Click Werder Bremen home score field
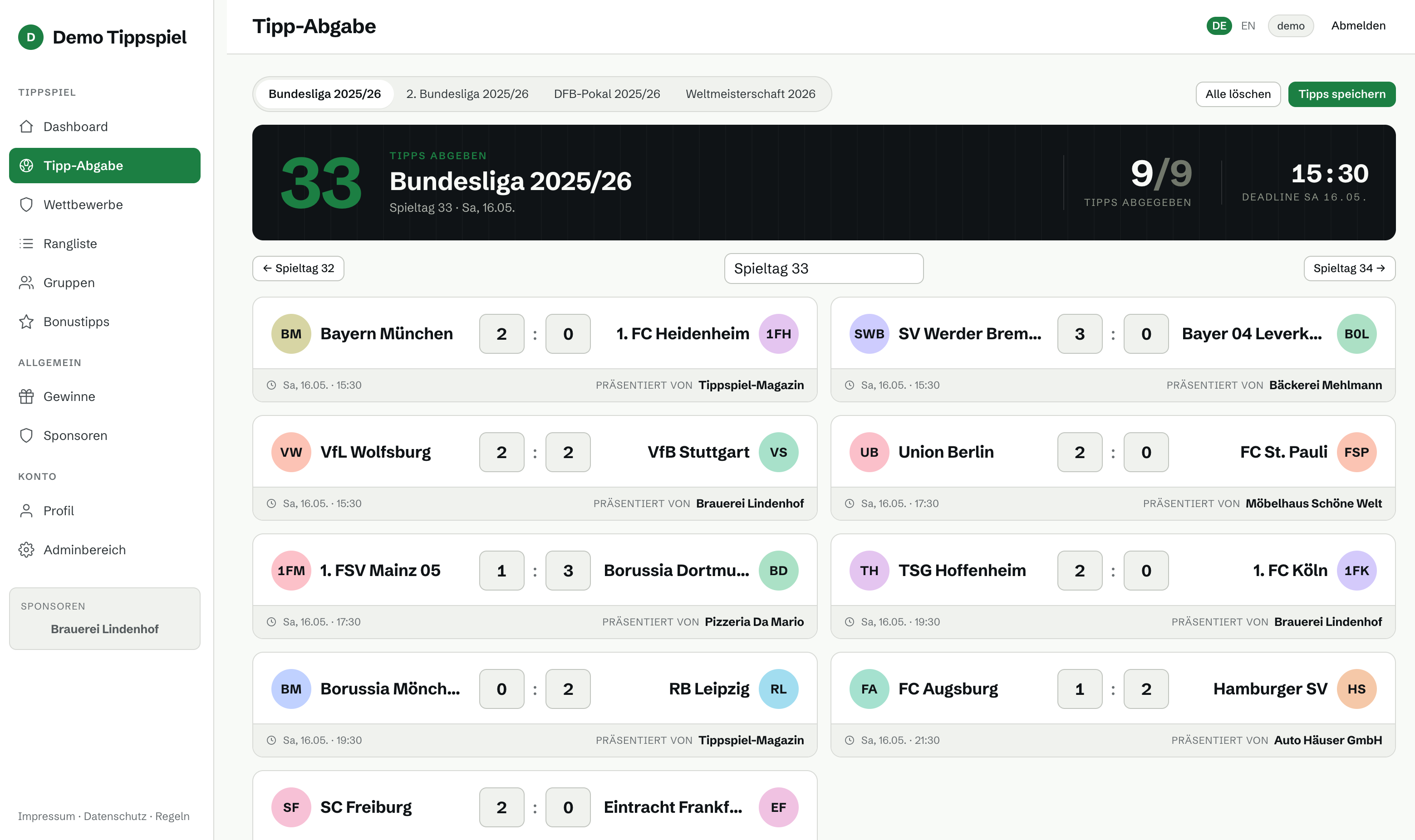Screen dimensions: 1415x840 (1080, 334)
